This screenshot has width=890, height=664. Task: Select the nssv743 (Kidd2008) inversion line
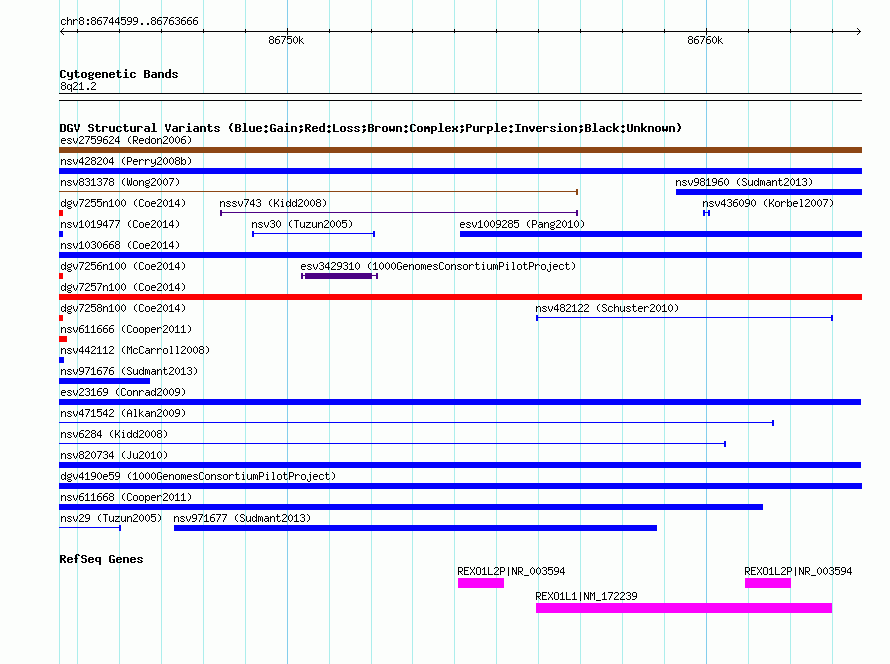(x=399, y=213)
